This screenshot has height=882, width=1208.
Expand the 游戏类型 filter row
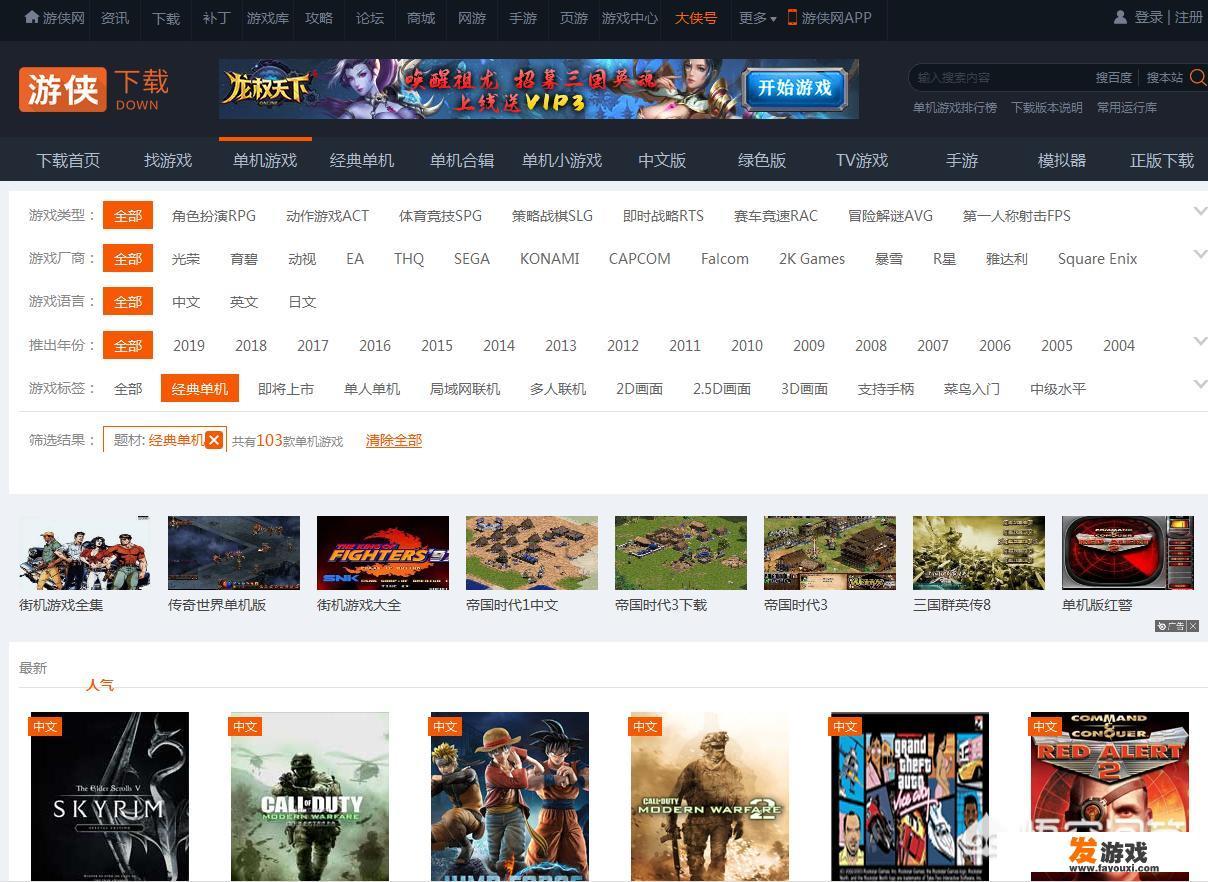pyautogui.click(x=1200, y=211)
